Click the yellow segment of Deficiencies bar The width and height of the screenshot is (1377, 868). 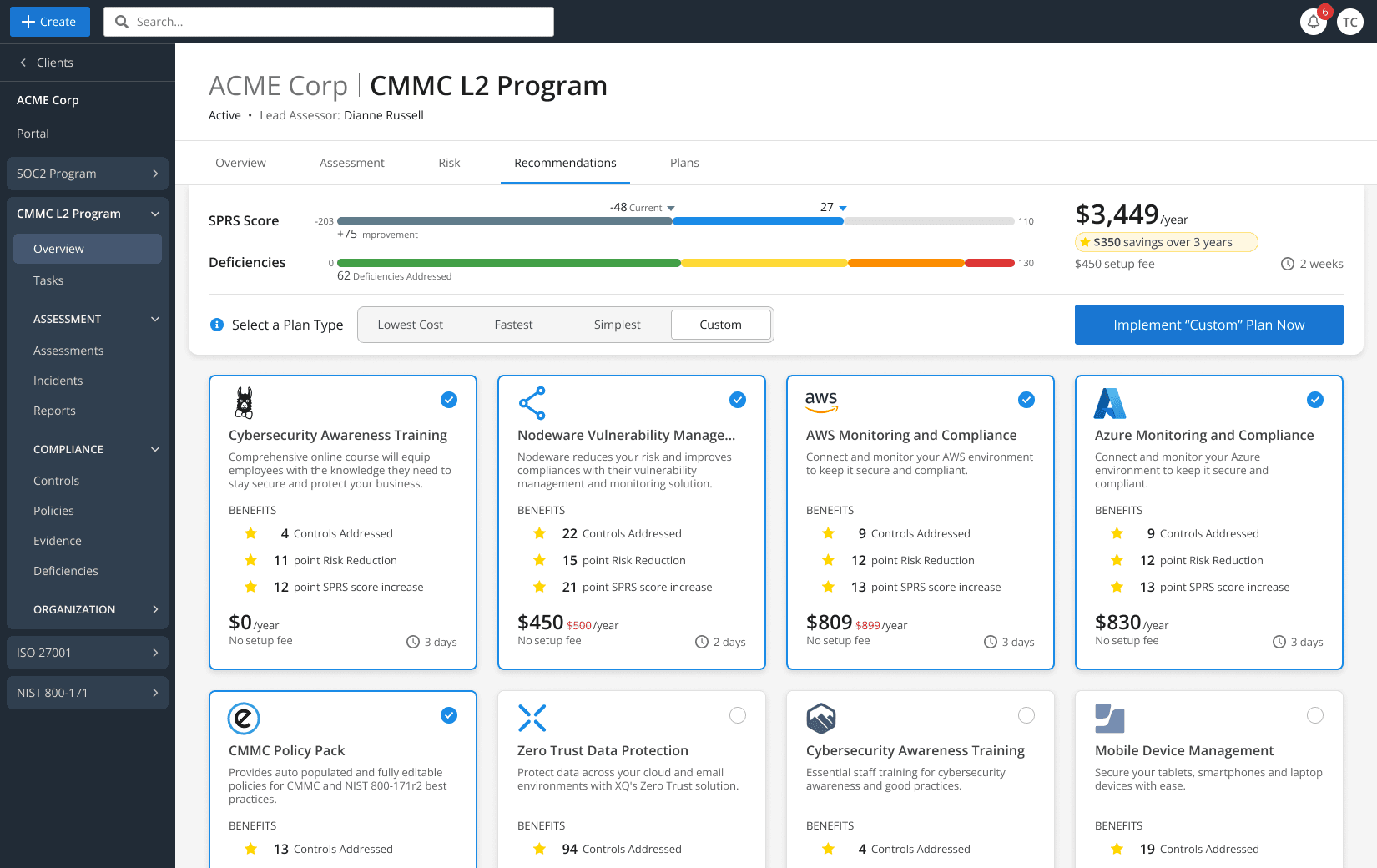pos(764,263)
